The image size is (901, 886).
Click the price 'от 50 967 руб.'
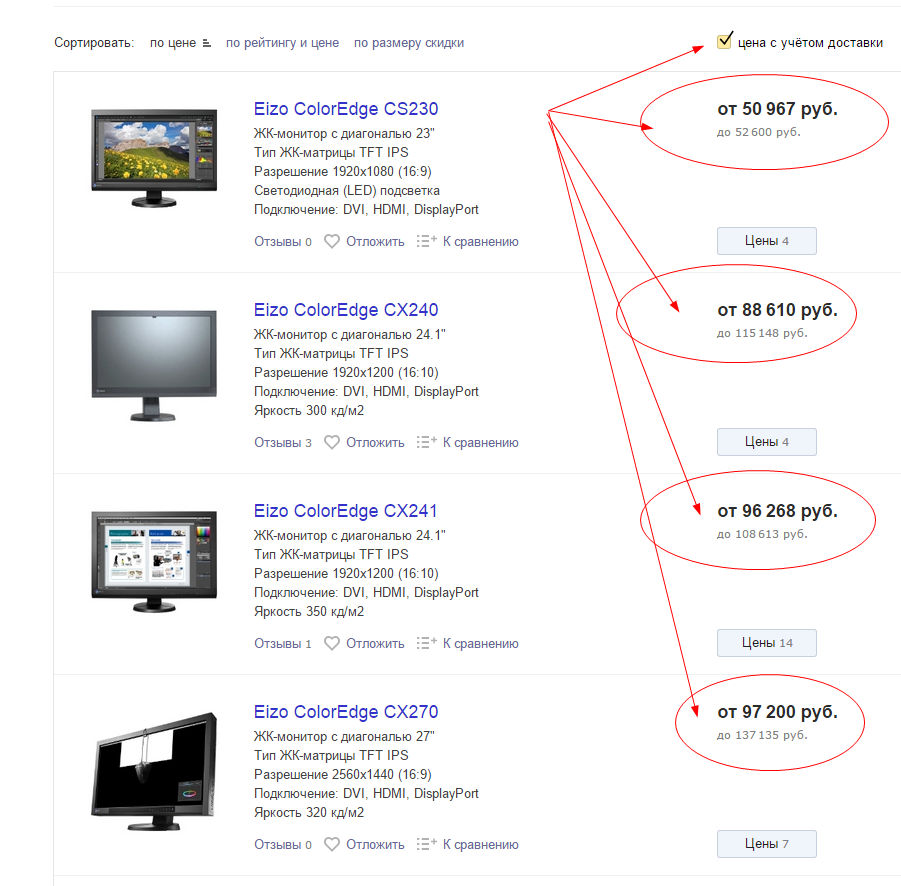coord(777,109)
